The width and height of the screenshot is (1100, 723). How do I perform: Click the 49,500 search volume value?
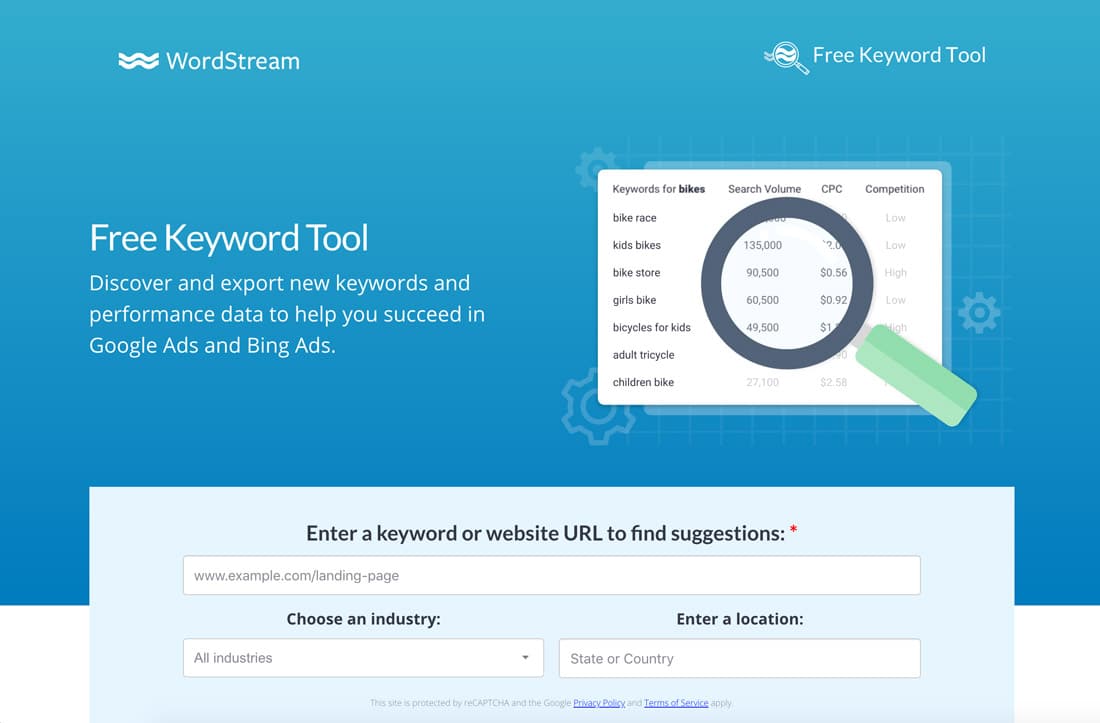coord(763,327)
